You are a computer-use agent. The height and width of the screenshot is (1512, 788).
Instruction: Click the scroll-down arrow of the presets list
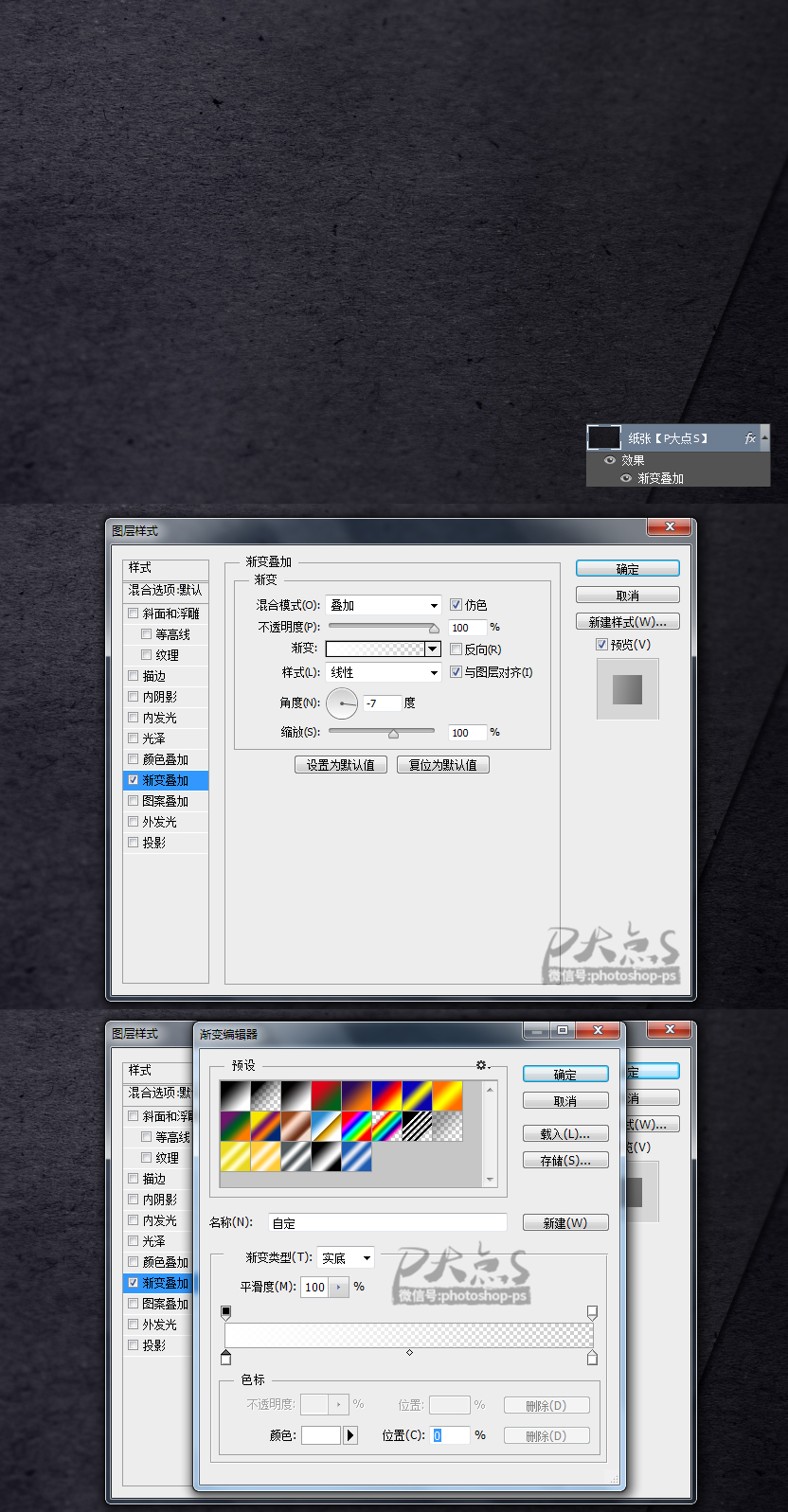tap(490, 1180)
